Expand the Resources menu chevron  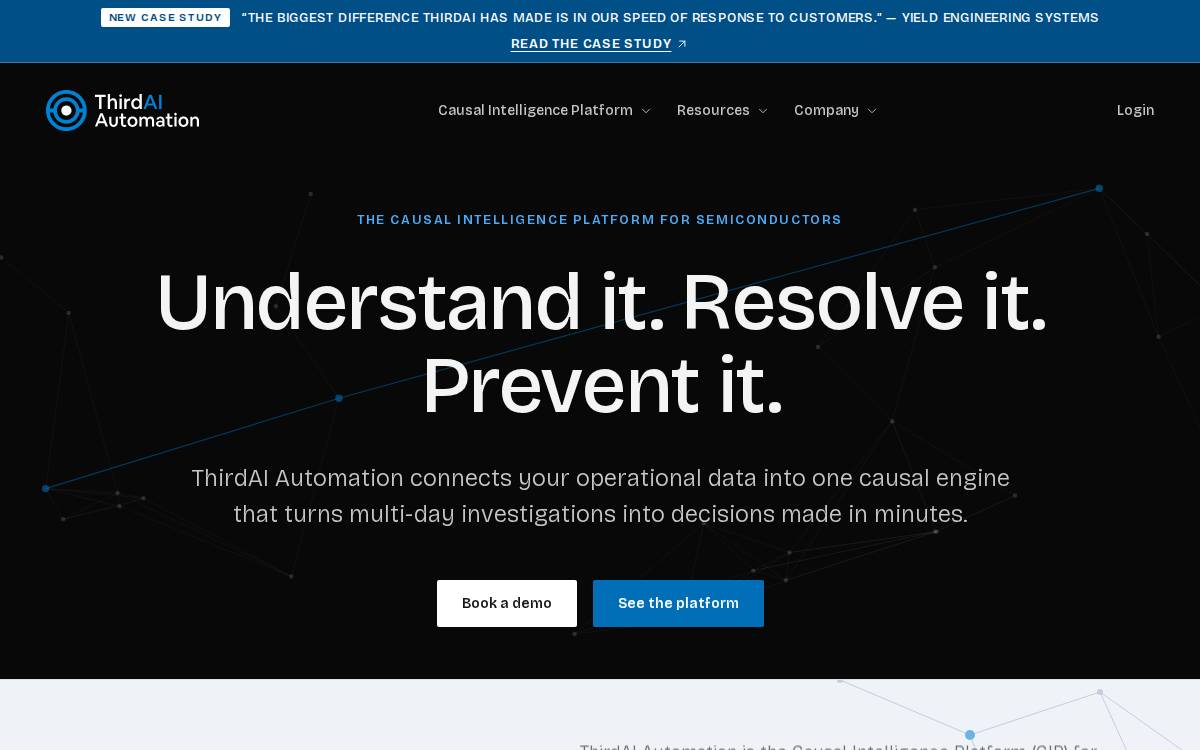[763, 111]
